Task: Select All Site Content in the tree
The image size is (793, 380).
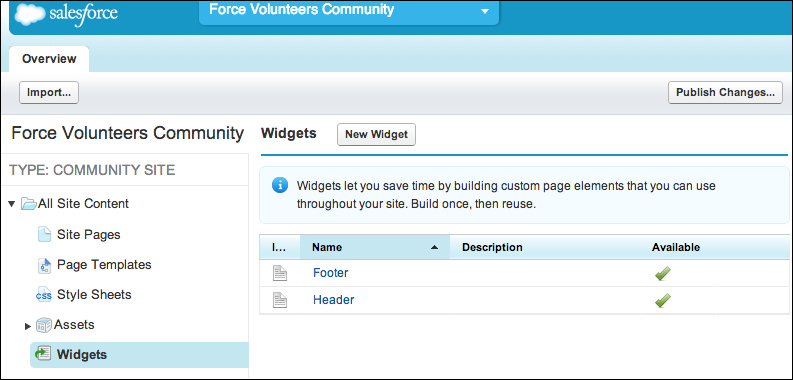Action: tap(83, 204)
